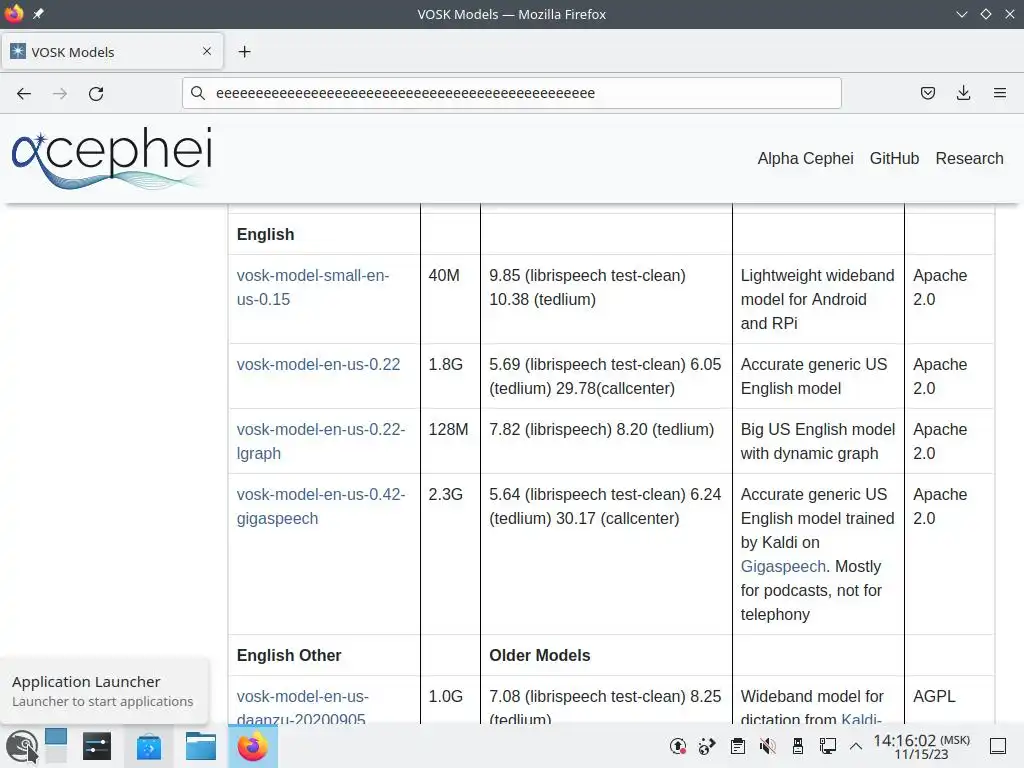Viewport: 1024px width, 768px height.
Task: Open vosk-model-en-us-0.22 link
Action: click(318, 364)
